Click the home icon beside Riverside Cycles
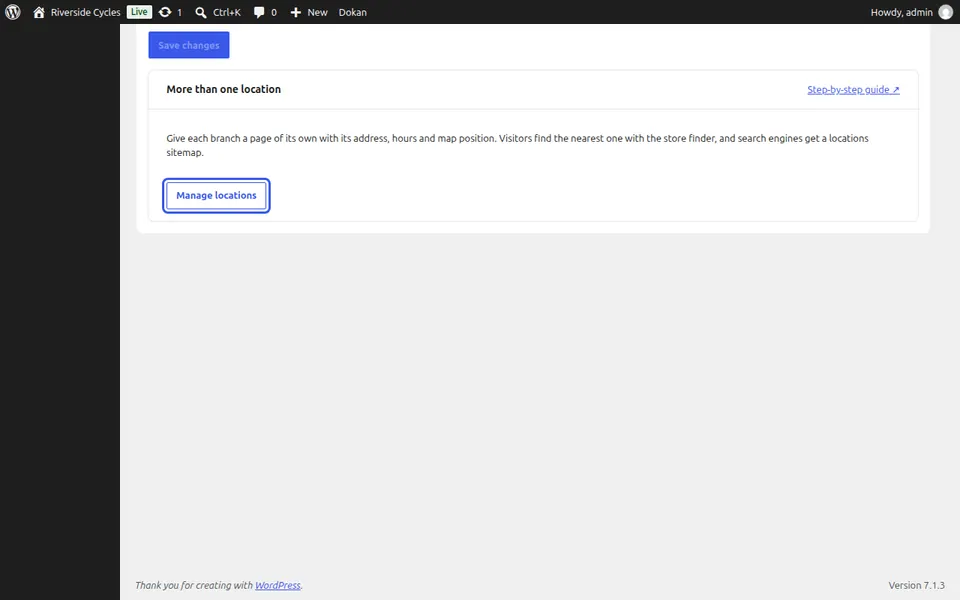 39,12
